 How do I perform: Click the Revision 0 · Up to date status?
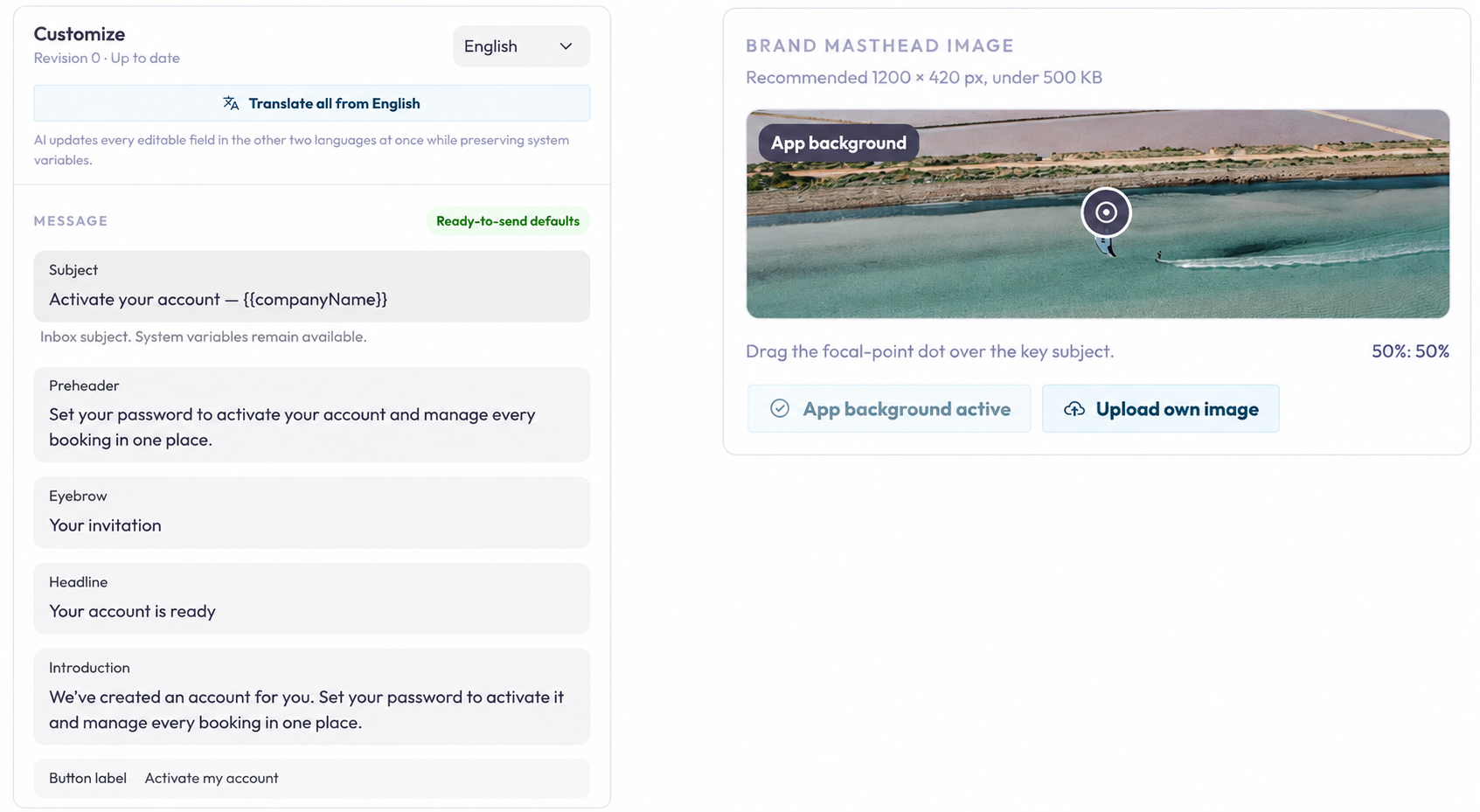click(107, 58)
